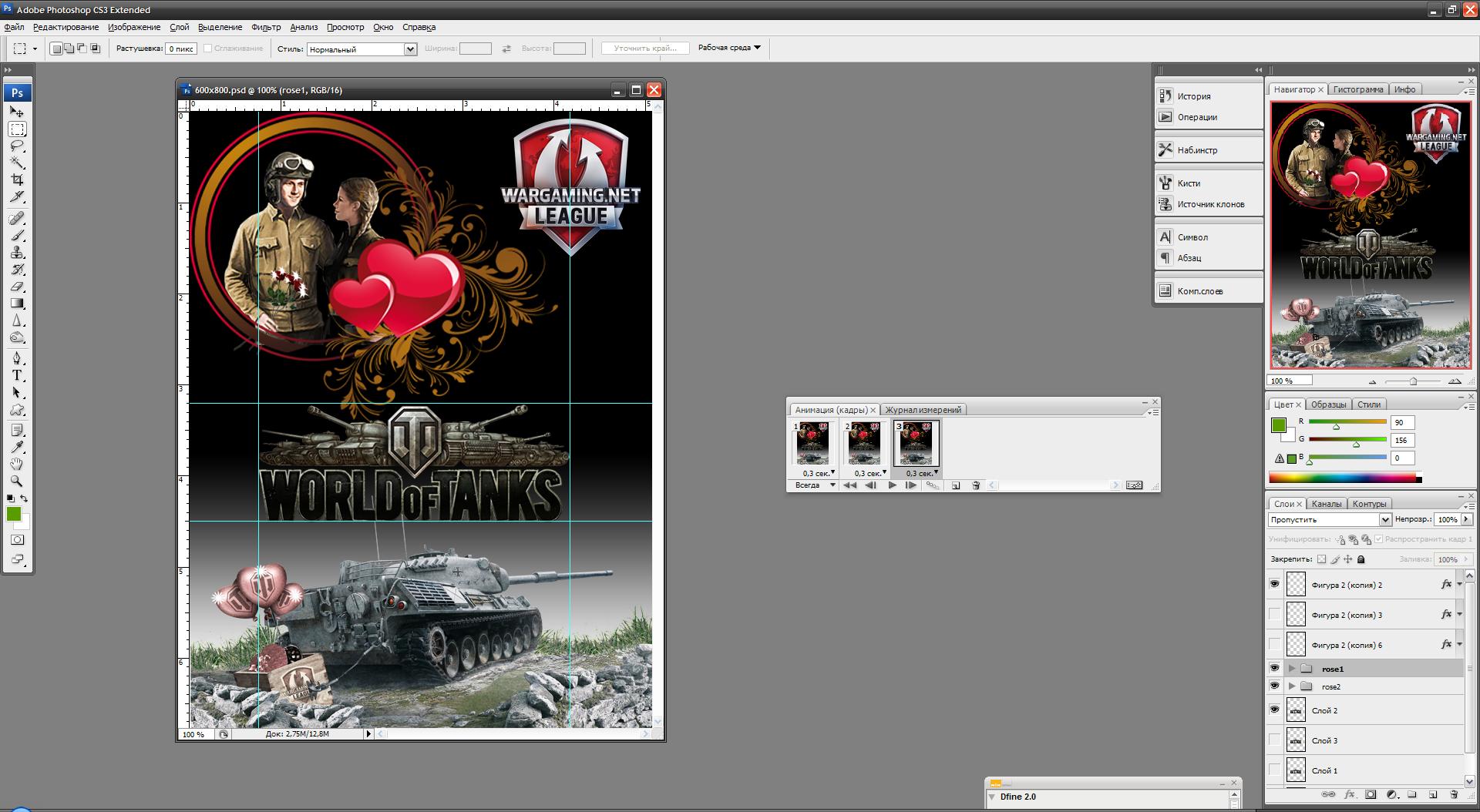Viewport: 1480px width, 812px height.
Task: Switch to the Каналы tab
Action: 1327,504
